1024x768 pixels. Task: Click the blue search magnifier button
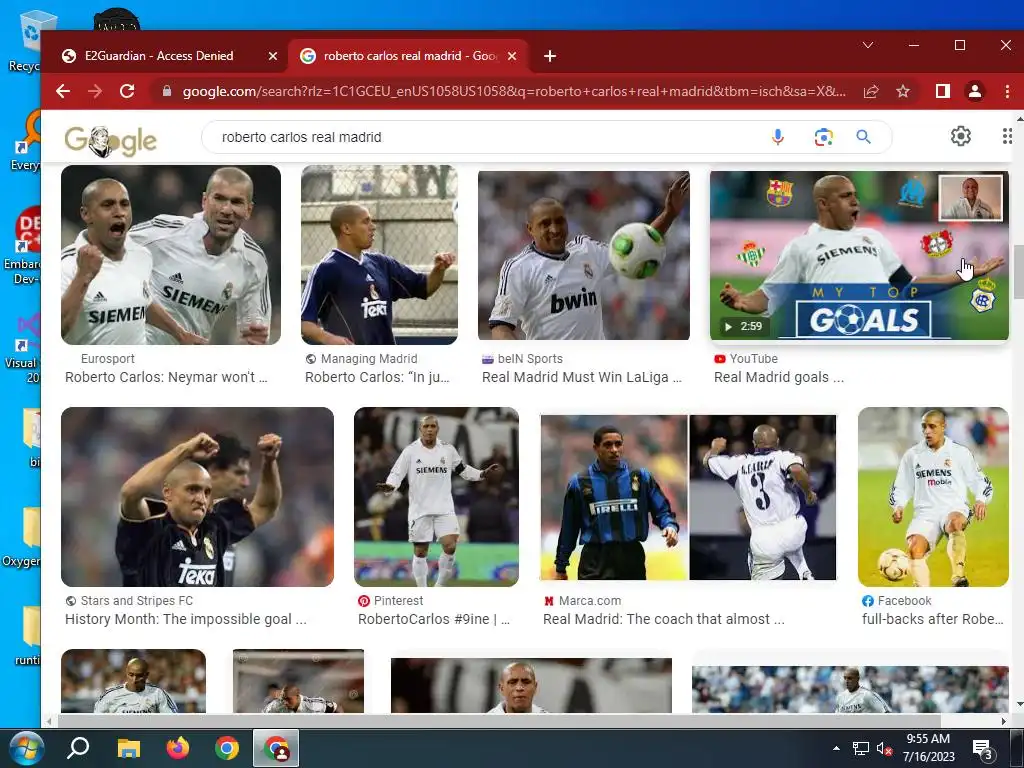863,137
